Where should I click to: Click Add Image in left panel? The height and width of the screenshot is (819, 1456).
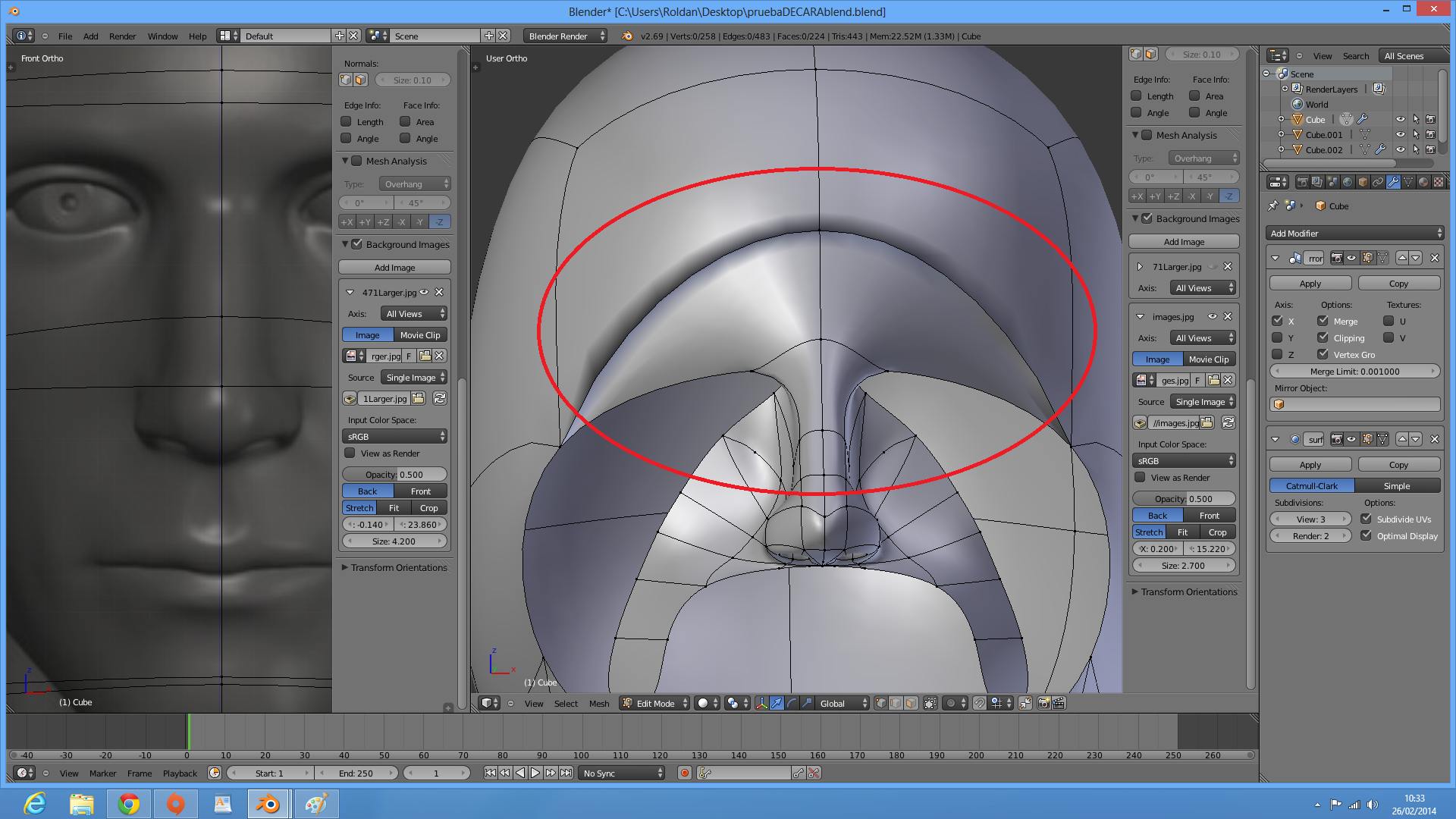point(394,267)
